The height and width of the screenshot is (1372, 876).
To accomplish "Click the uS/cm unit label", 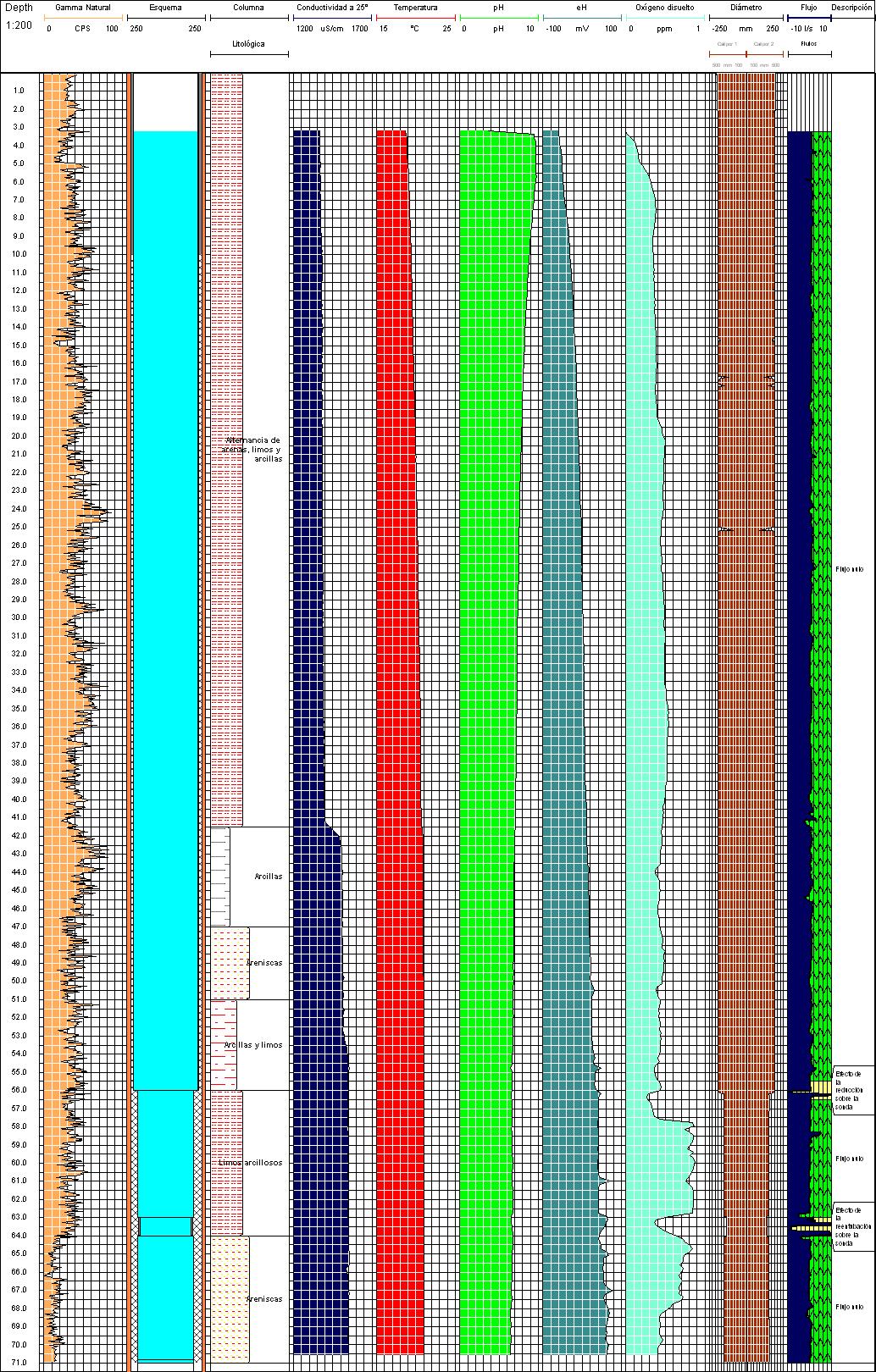I will [x=331, y=29].
